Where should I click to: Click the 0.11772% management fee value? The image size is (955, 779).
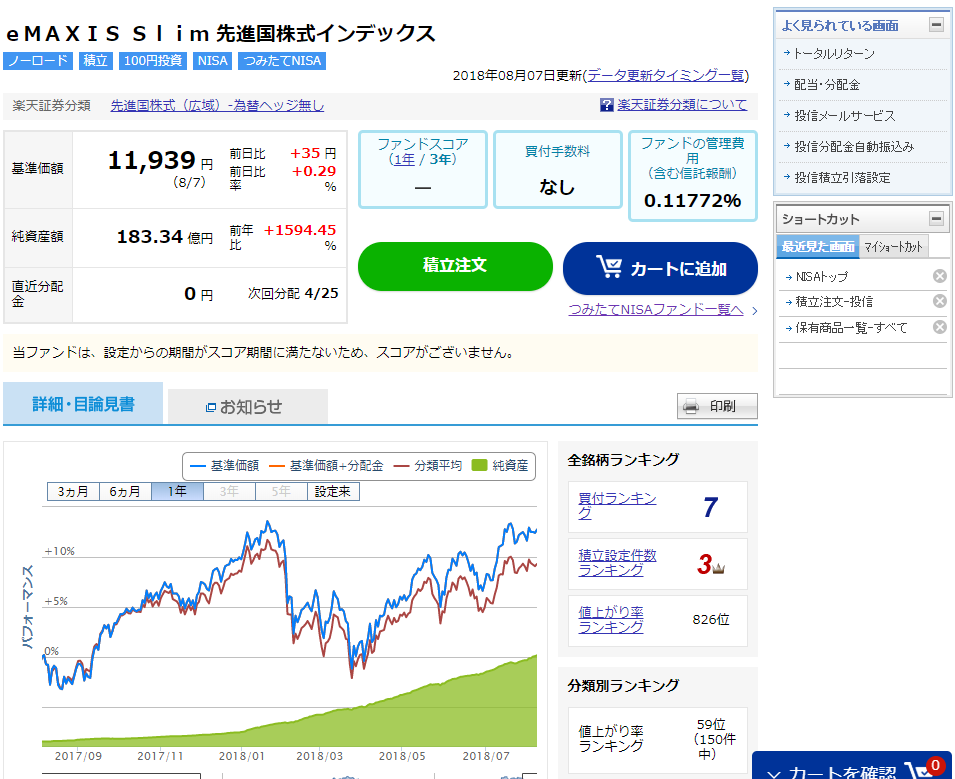point(692,200)
